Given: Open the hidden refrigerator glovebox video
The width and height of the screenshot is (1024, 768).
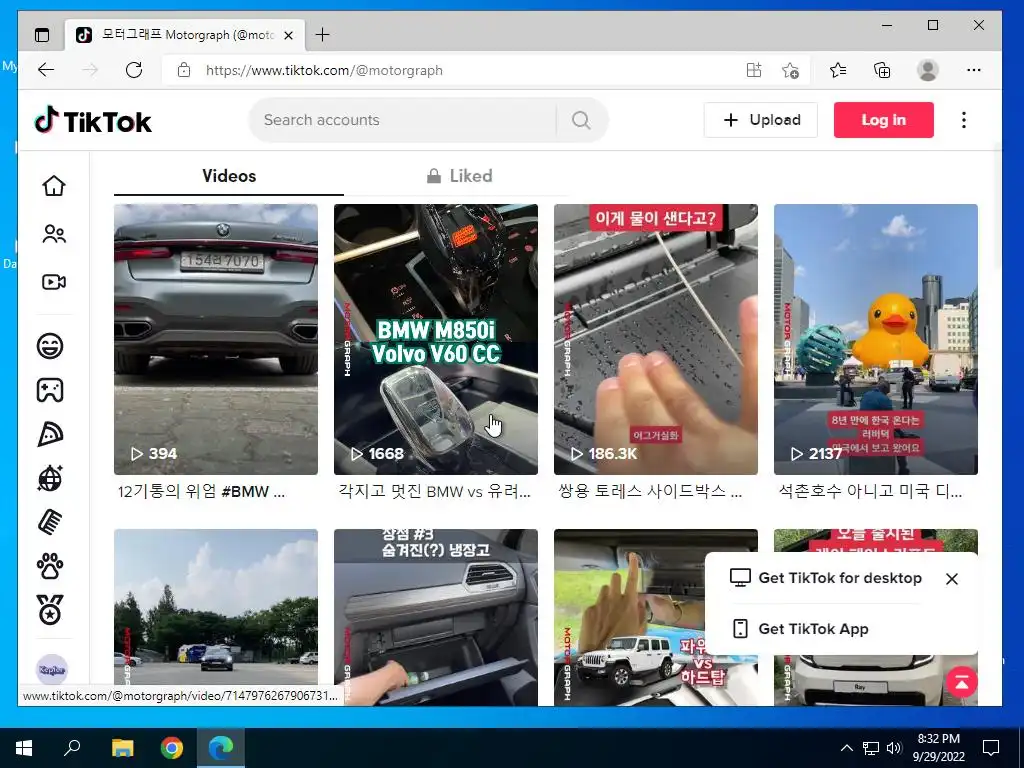Looking at the screenshot, I should tap(436, 617).
